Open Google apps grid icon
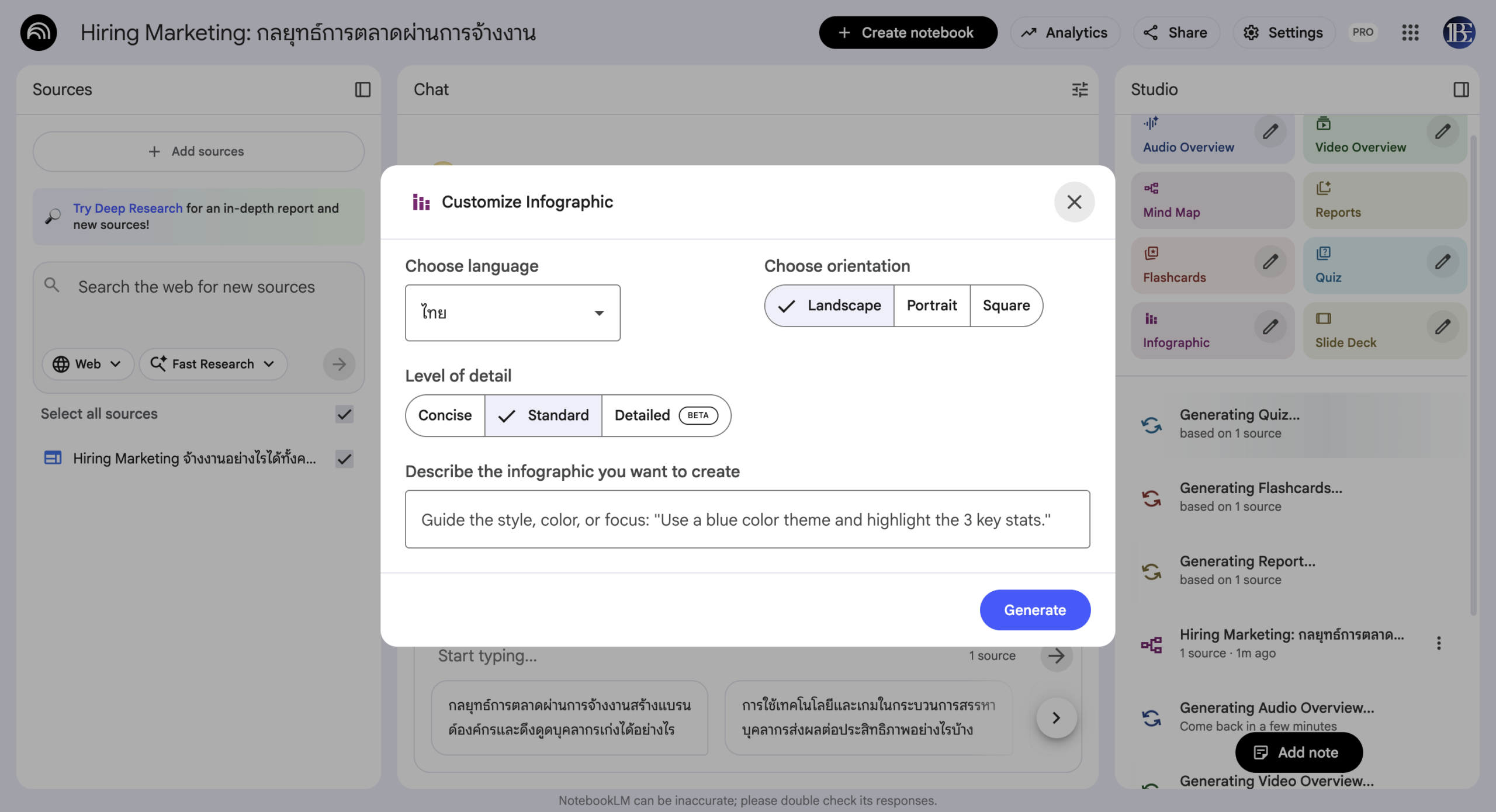1496x812 pixels. [x=1410, y=33]
